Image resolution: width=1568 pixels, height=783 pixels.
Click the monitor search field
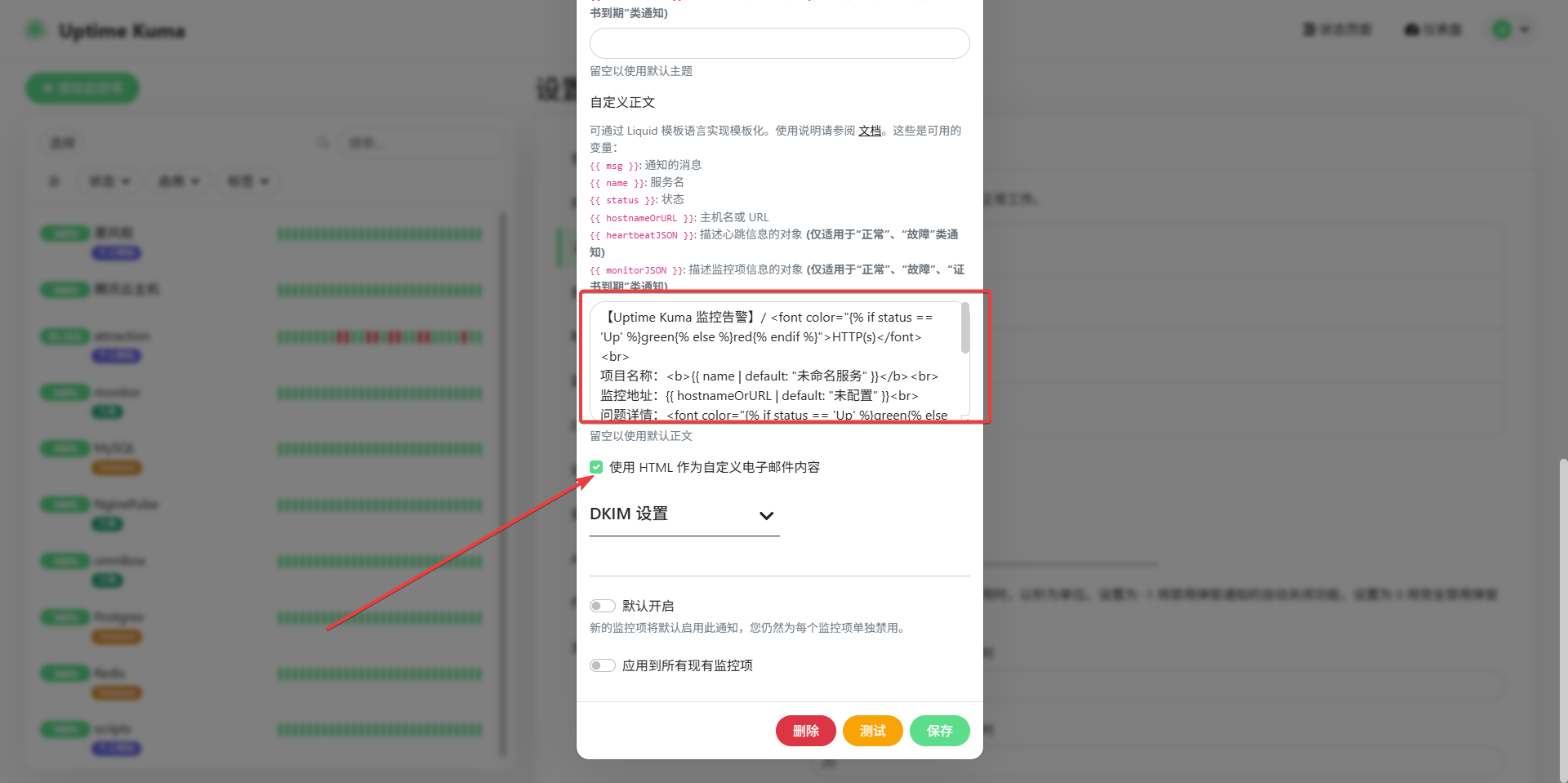click(422, 143)
